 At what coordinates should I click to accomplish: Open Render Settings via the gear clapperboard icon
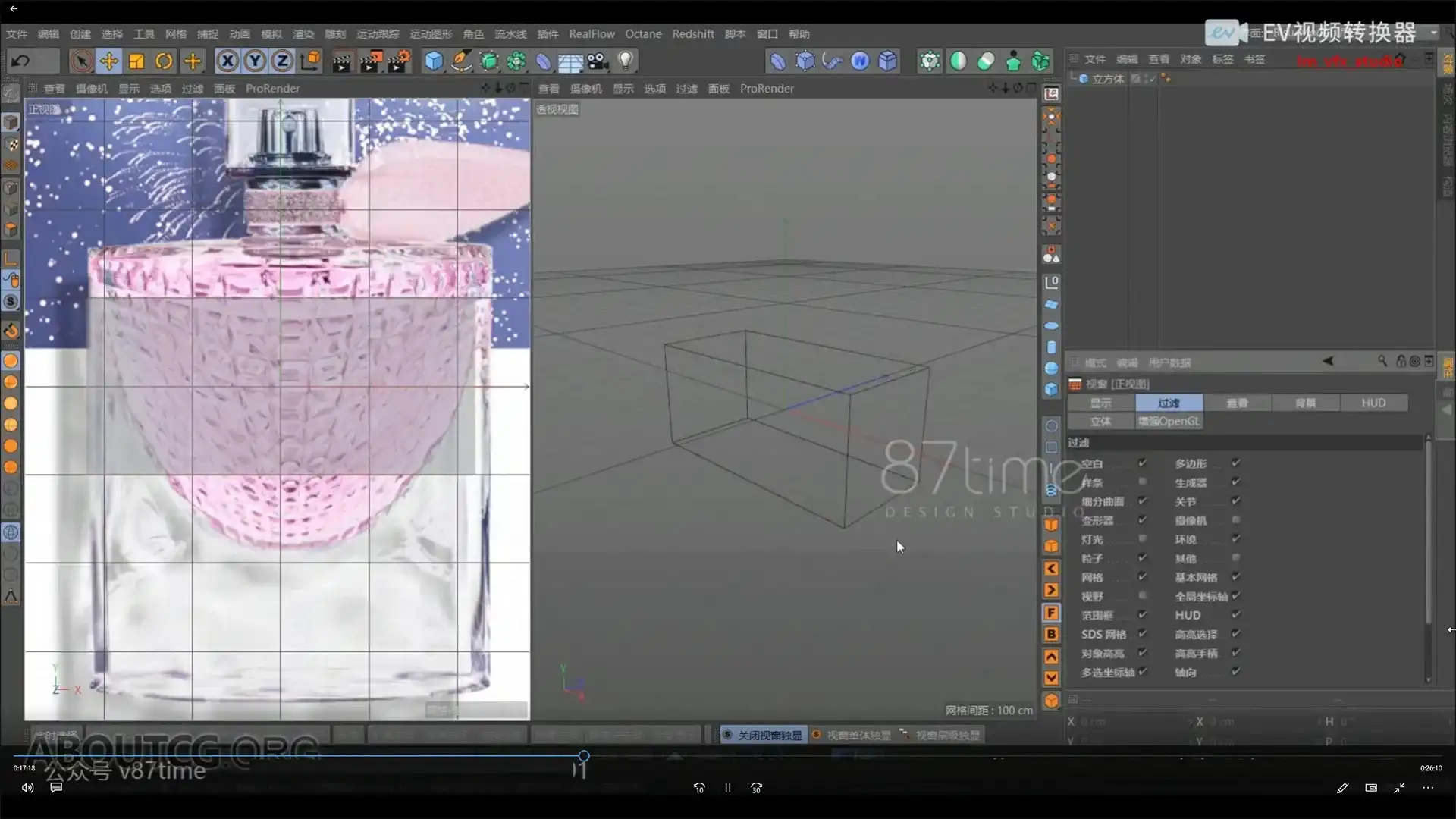pyautogui.click(x=400, y=61)
